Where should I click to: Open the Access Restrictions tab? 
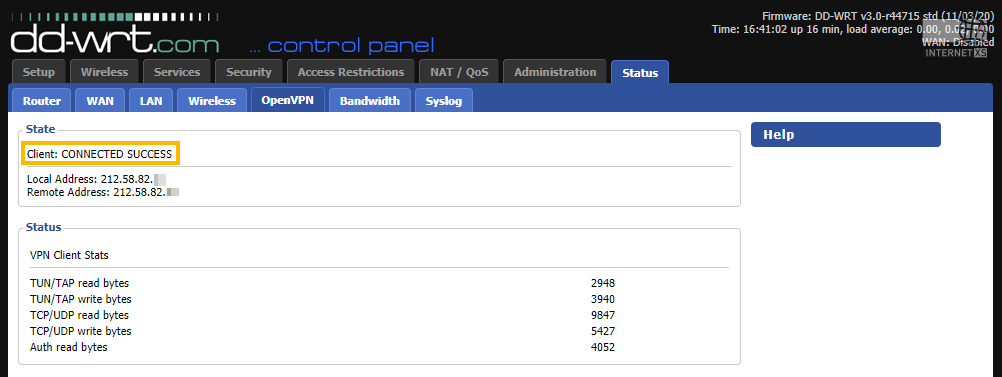click(x=350, y=72)
